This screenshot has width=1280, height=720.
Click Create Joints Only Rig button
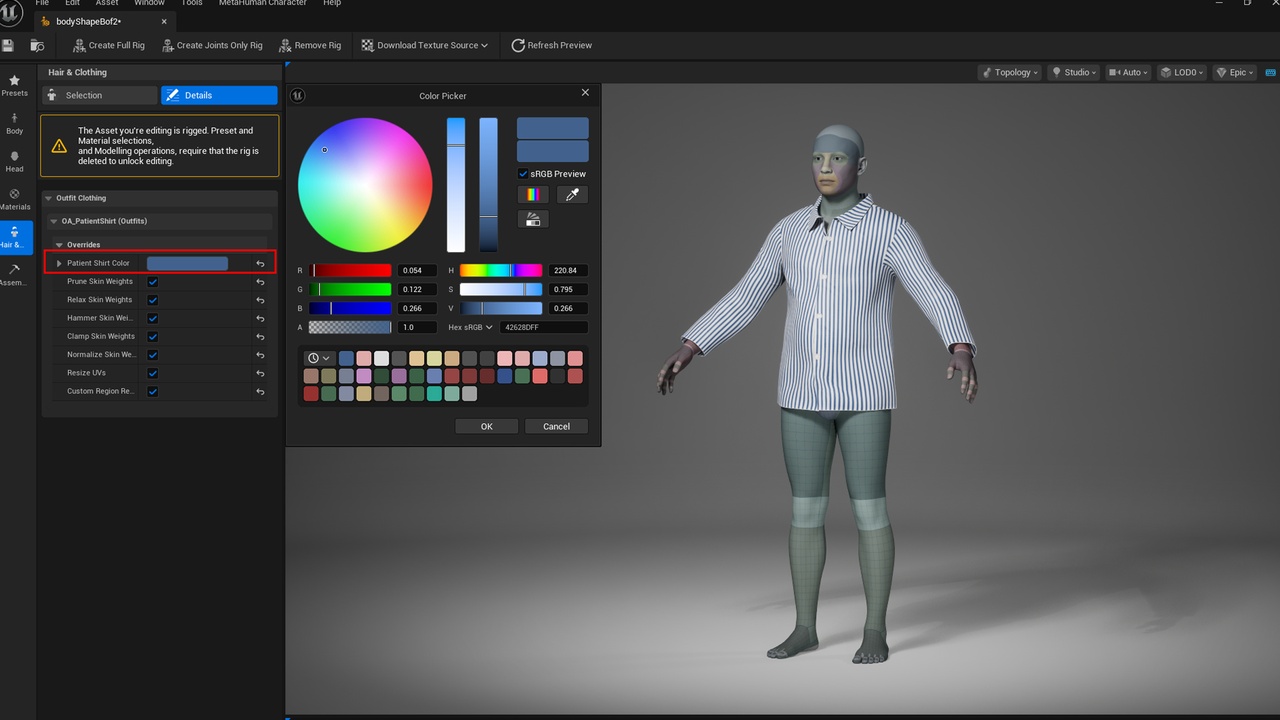[212, 45]
